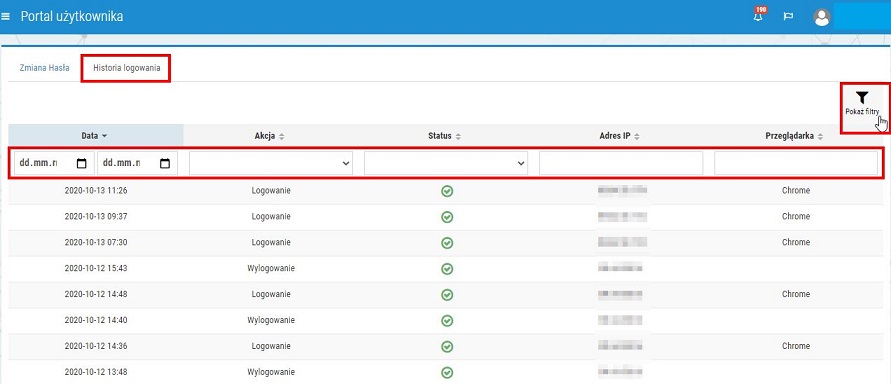Focus the start date filter field
The height and width of the screenshot is (384, 891).
pyautogui.click(x=54, y=163)
